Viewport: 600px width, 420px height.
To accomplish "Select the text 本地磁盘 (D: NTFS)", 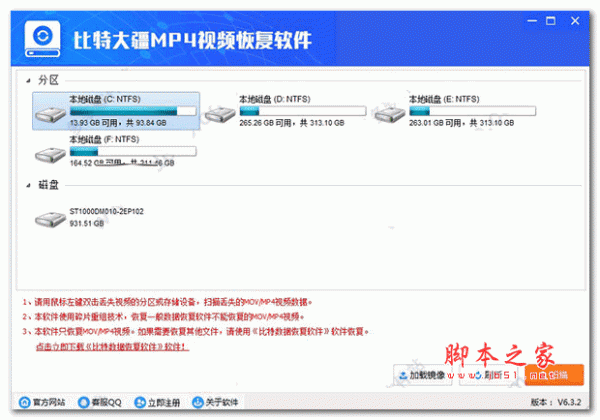I will pyautogui.click(x=275, y=99).
